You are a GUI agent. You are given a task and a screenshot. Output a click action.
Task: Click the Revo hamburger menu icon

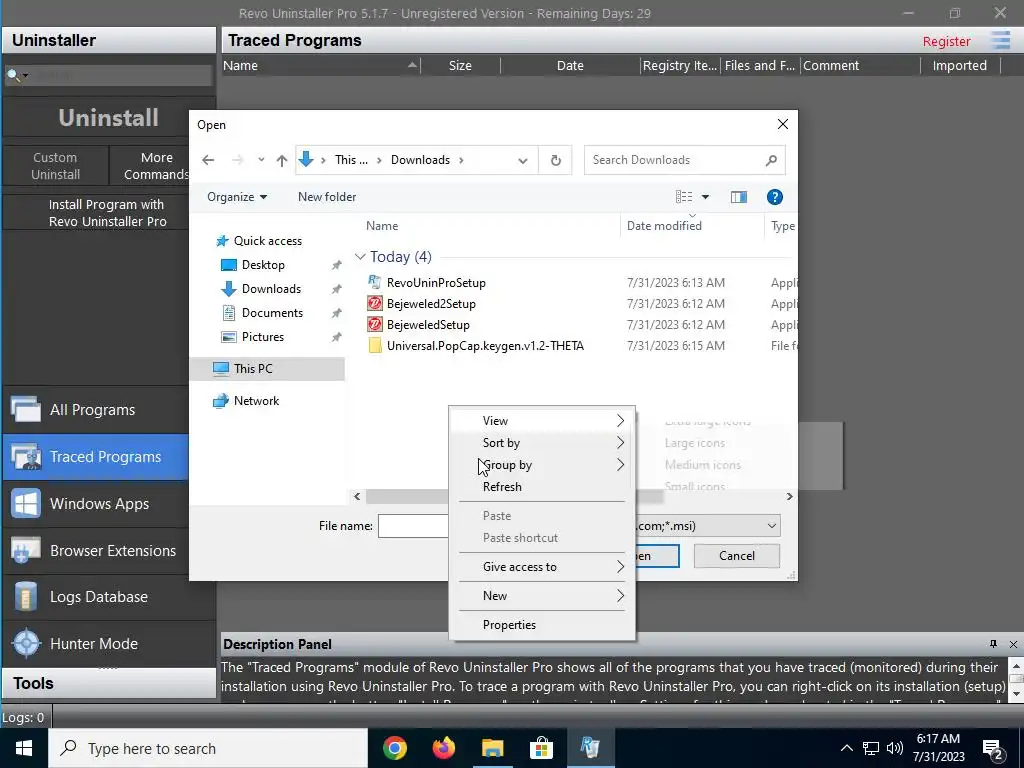click(1000, 40)
